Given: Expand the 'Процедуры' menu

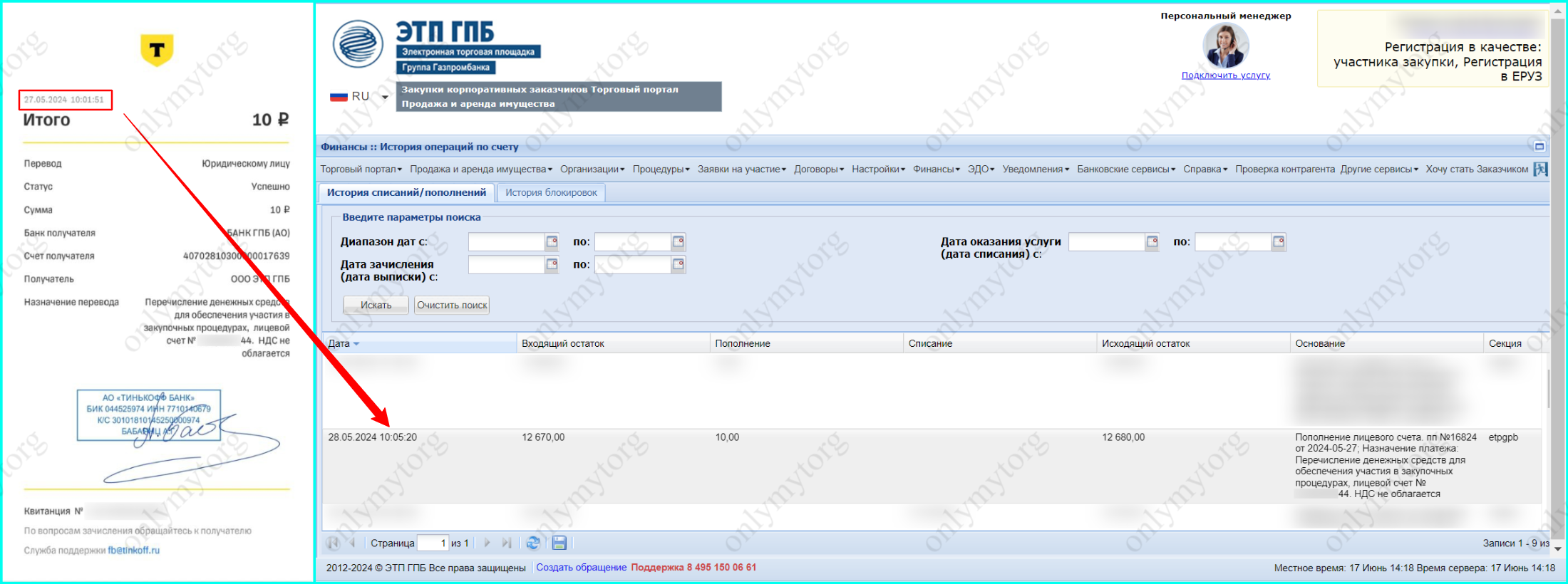Looking at the screenshot, I should pos(661,170).
